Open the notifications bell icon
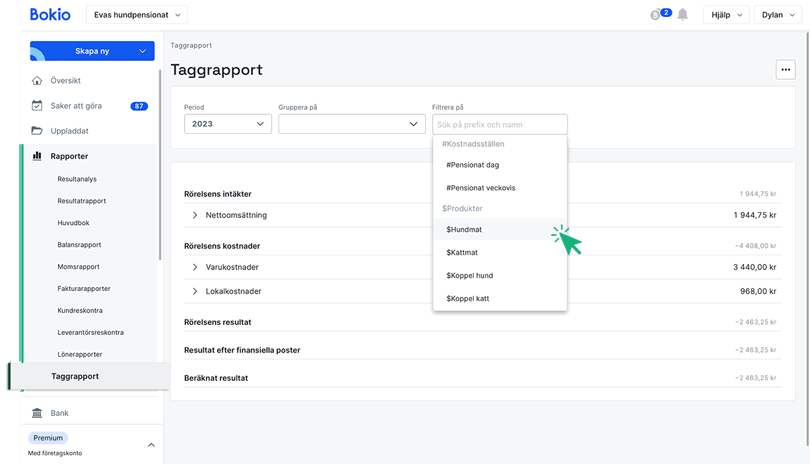The image size is (810, 464). pos(683,15)
